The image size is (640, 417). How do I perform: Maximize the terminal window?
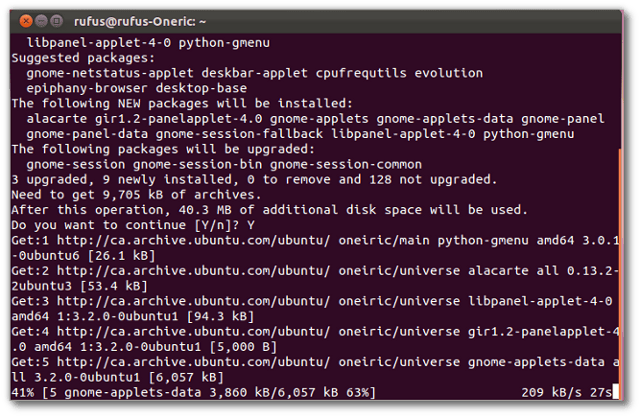point(57,21)
